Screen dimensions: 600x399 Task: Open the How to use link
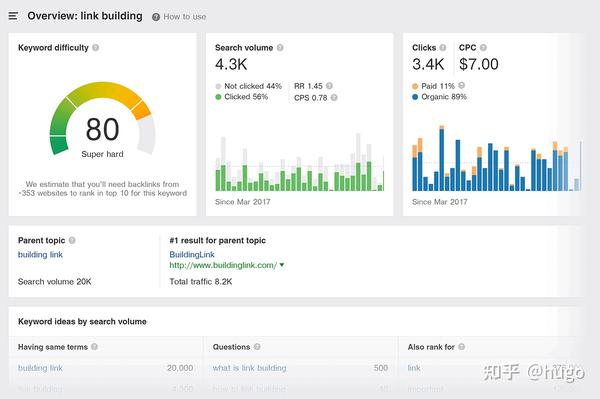pos(185,17)
